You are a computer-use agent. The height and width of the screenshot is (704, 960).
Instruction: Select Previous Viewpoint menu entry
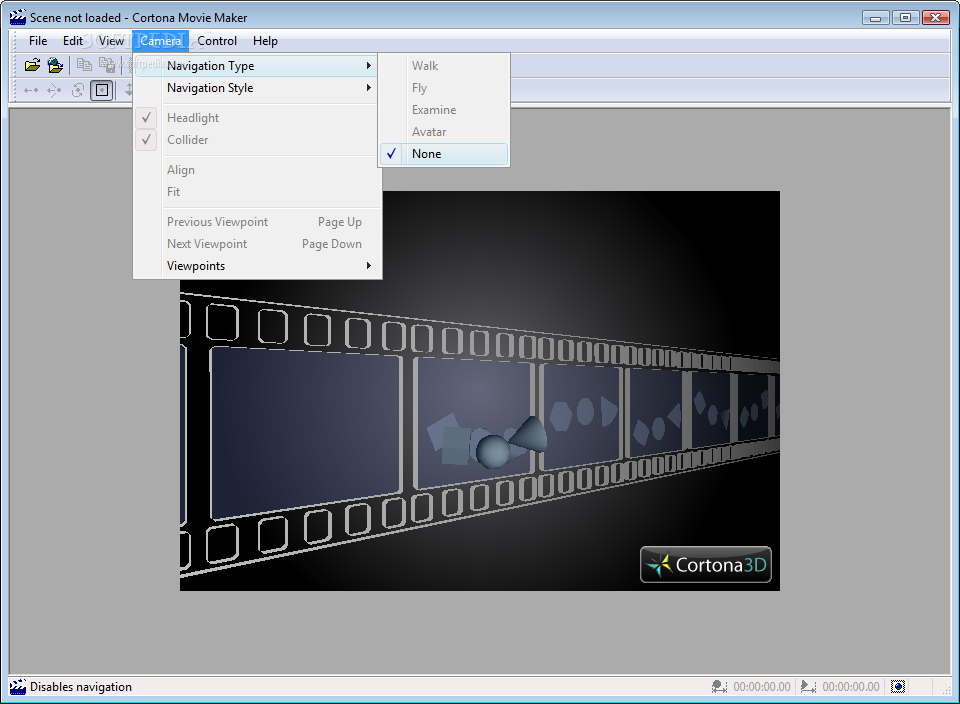pos(257,222)
